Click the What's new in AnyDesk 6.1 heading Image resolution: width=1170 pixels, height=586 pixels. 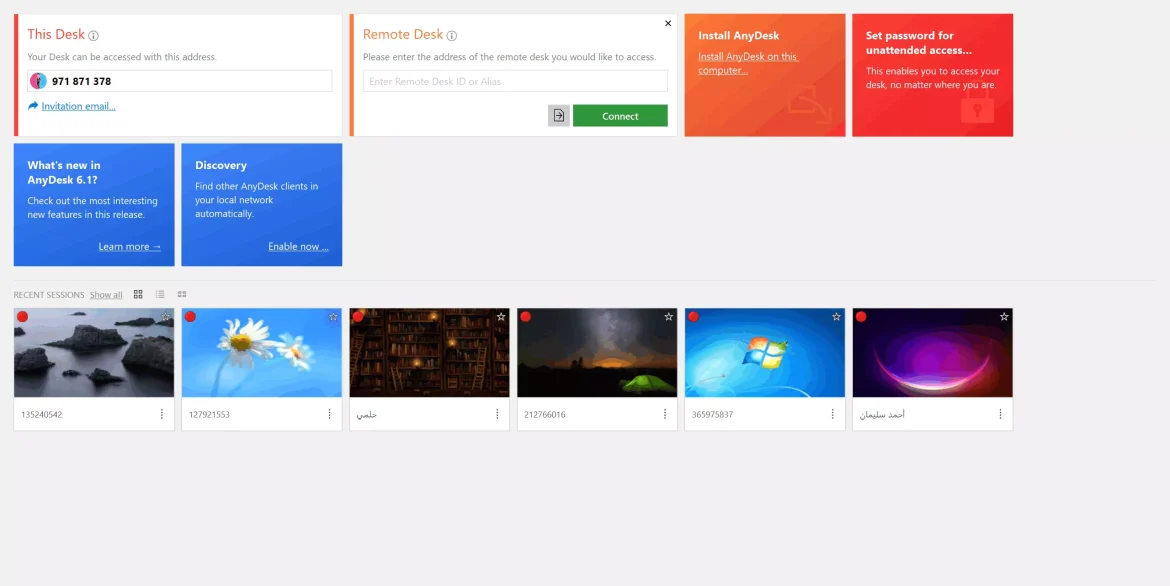pyautogui.click(x=64, y=172)
